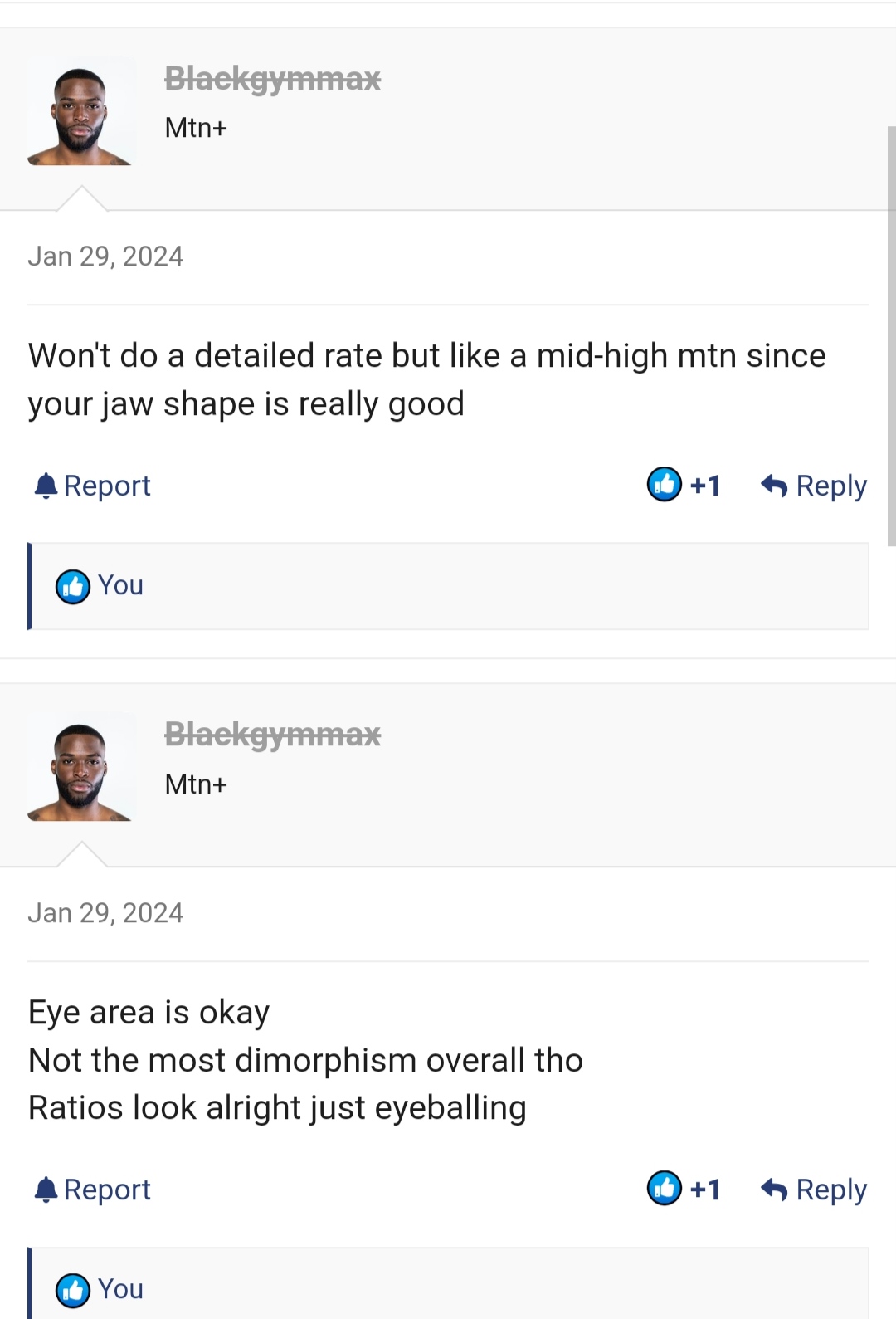
Task: Open the second post's Blackgymmax username link
Action: [x=272, y=735]
